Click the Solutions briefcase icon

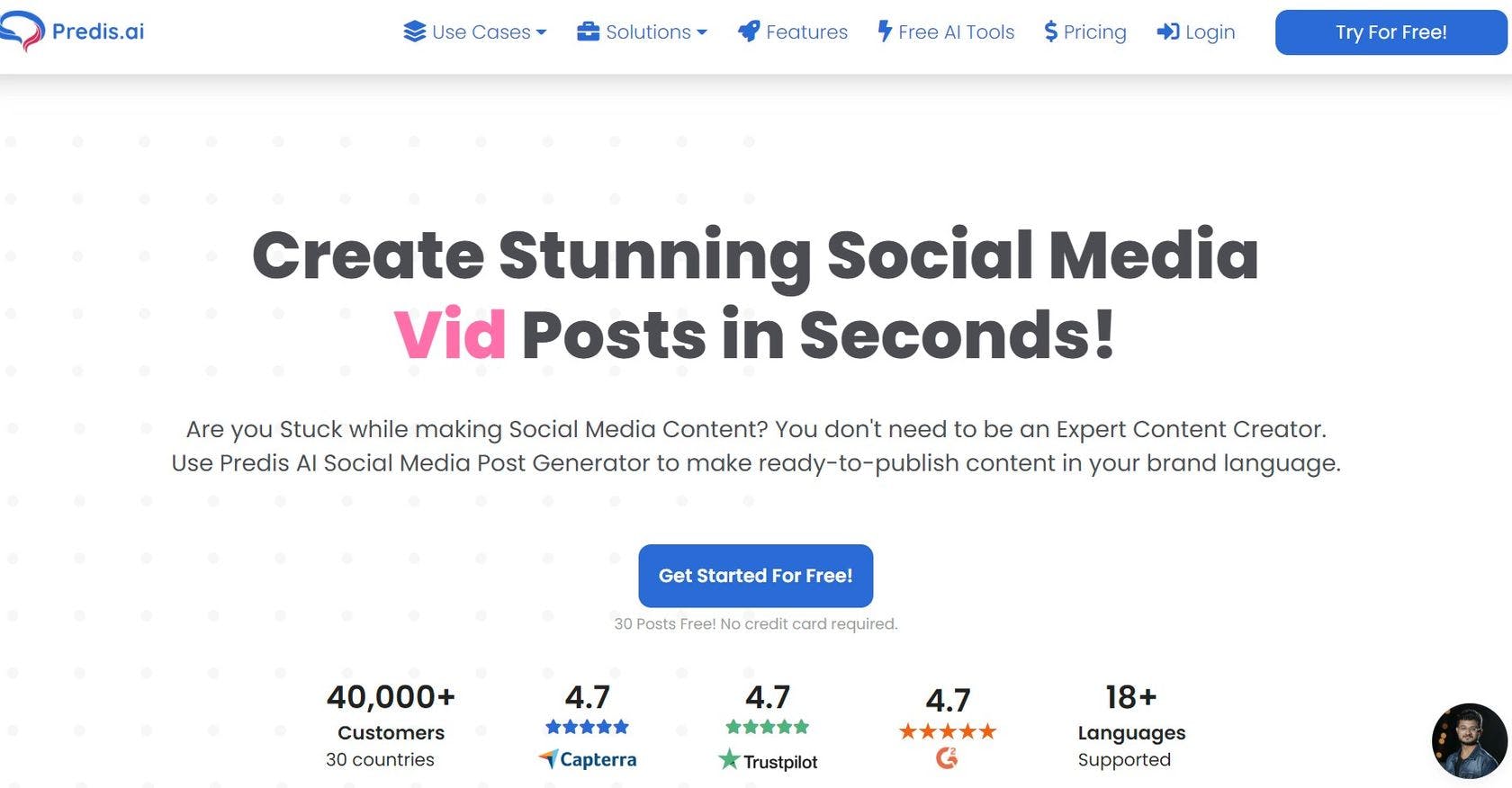[588, 32]
